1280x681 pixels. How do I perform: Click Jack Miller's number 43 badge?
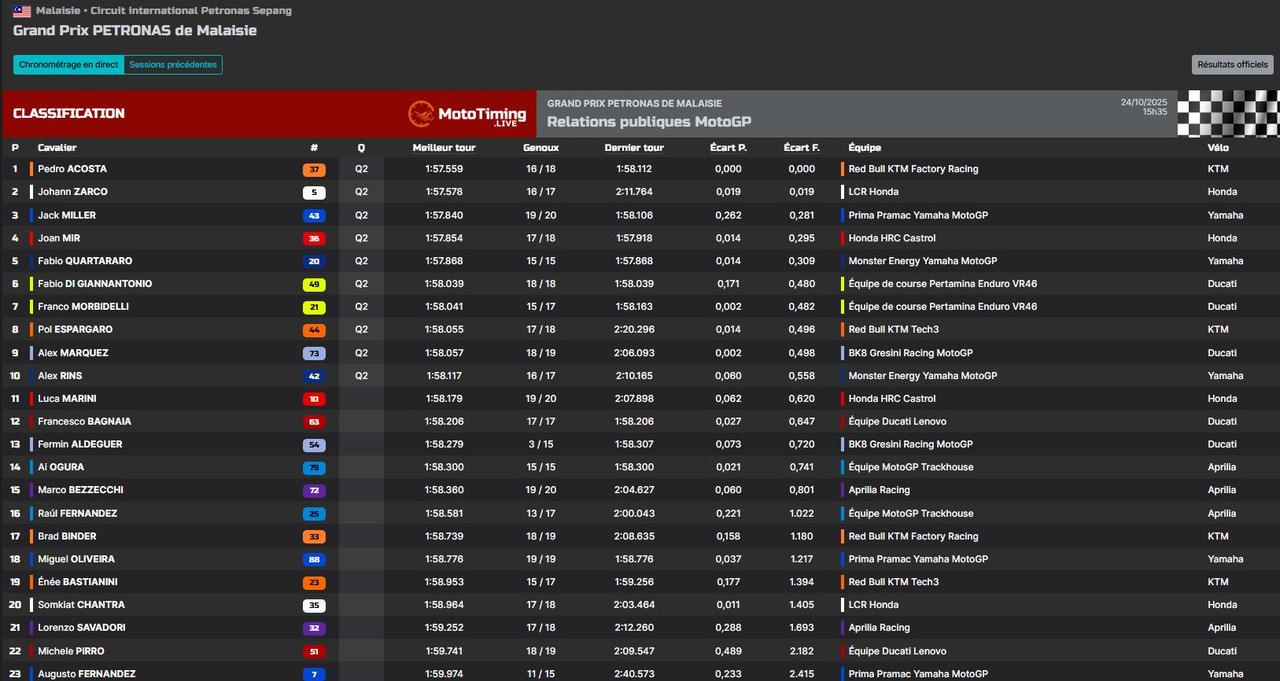coord(314,215)
